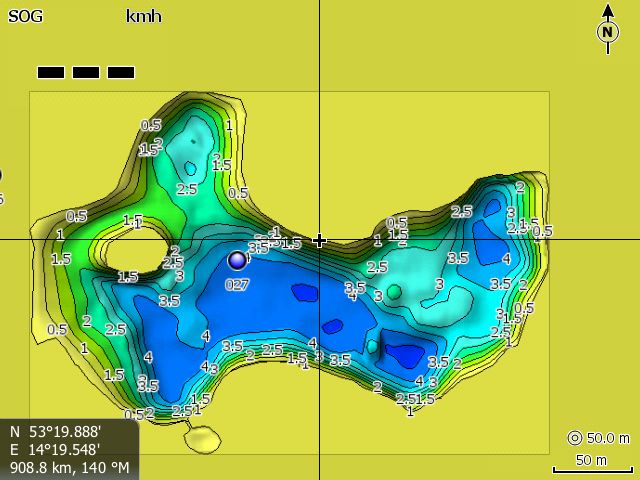
Task: Click the waypoint label 027 text
Action: pyautogui.click(x=236, y=284)
